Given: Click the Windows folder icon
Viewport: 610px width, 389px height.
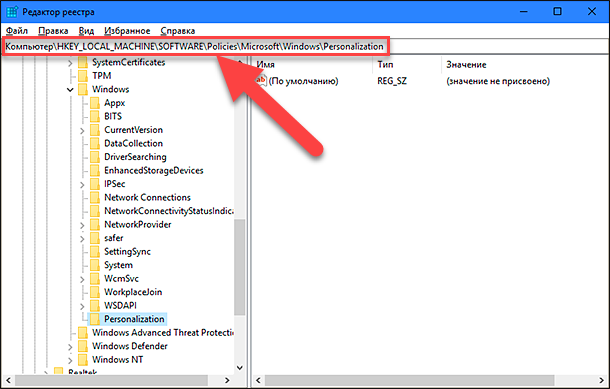Looking at the screenshot, I should pos(83,89).
